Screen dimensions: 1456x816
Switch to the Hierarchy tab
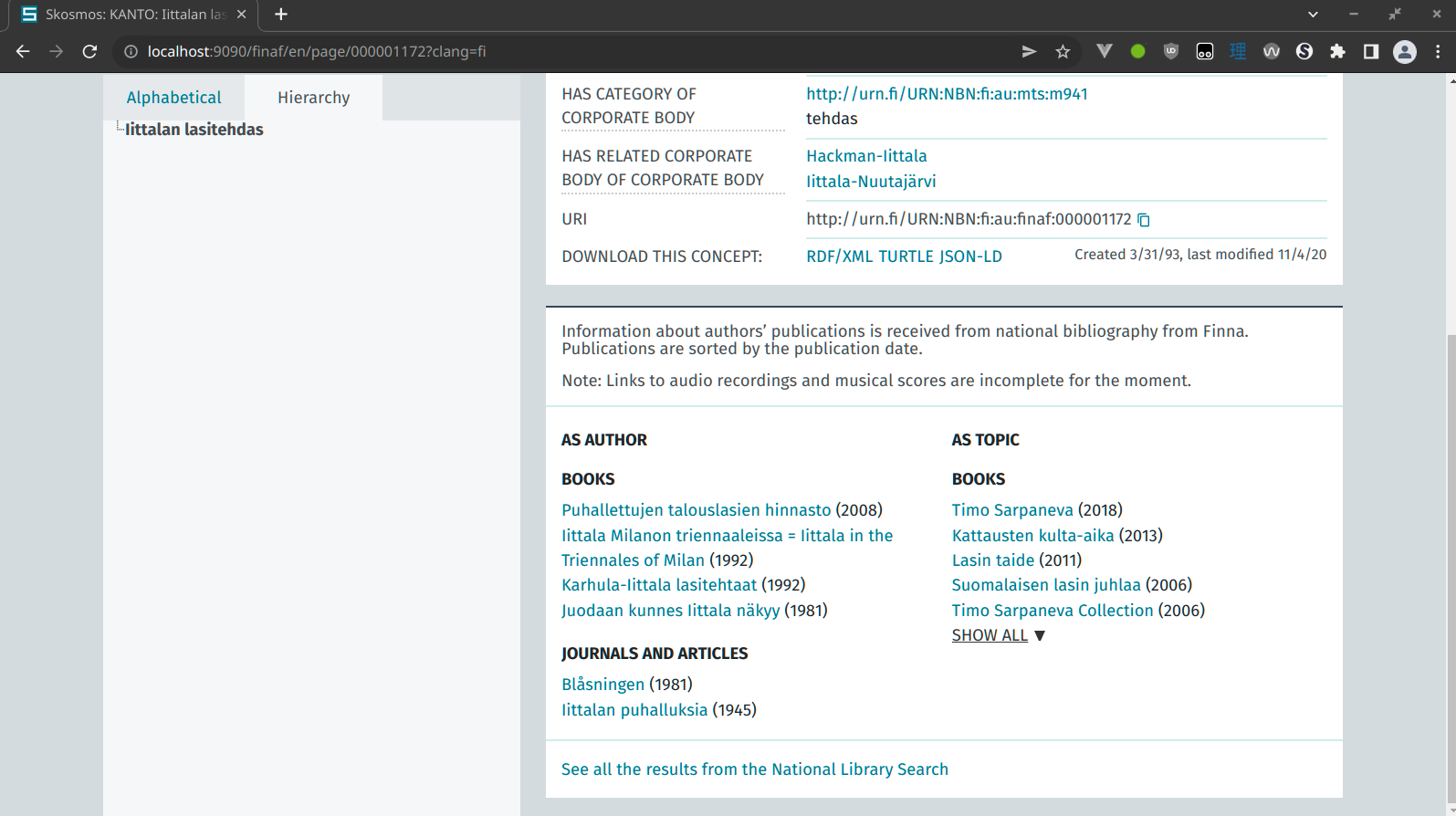[x=313, y=98]
